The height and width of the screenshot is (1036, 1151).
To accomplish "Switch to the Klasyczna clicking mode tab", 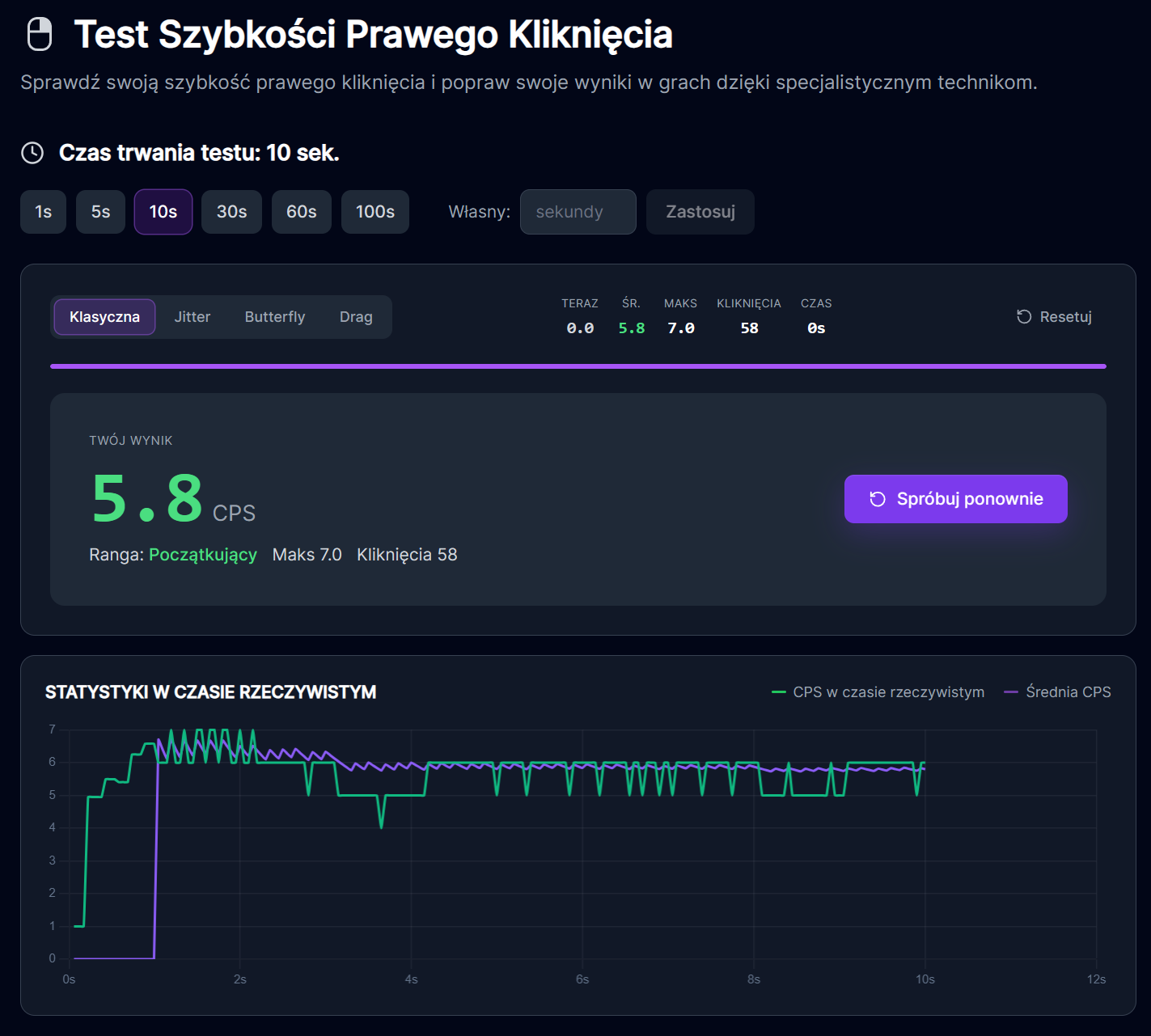I will 104,317.
